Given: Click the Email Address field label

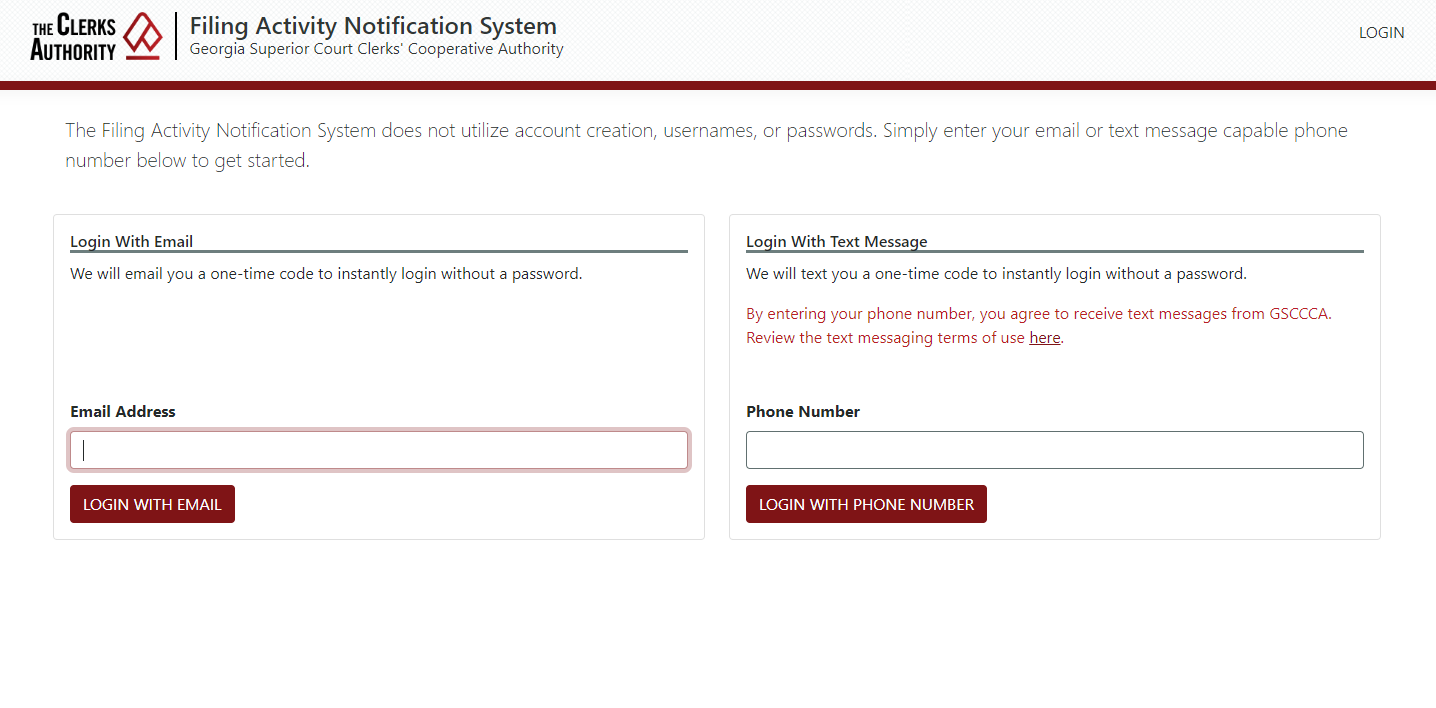Looking at the screenshot, I should [122, 411].
